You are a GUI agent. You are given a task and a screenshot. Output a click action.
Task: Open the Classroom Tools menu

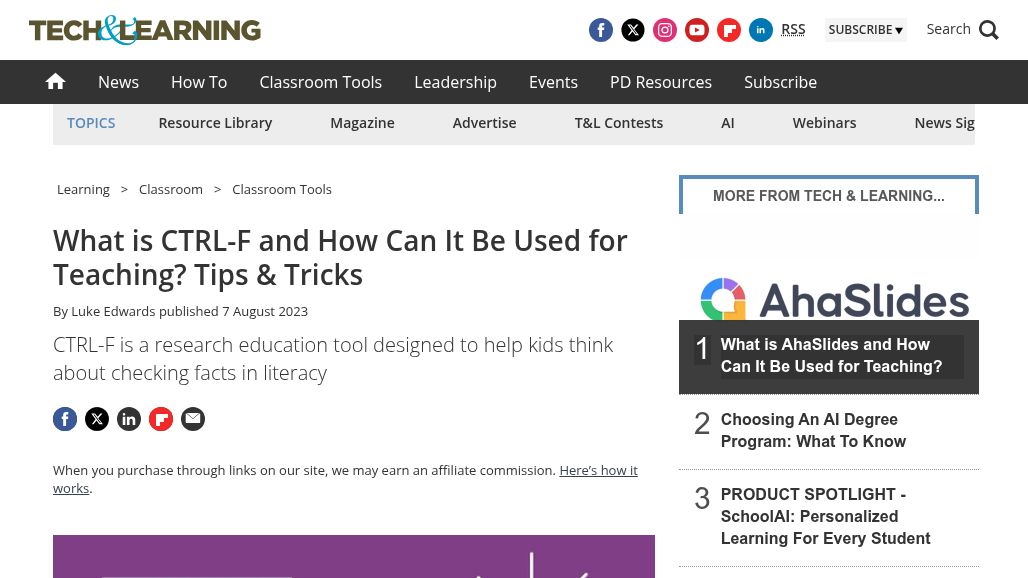click(x=320, y=82)
